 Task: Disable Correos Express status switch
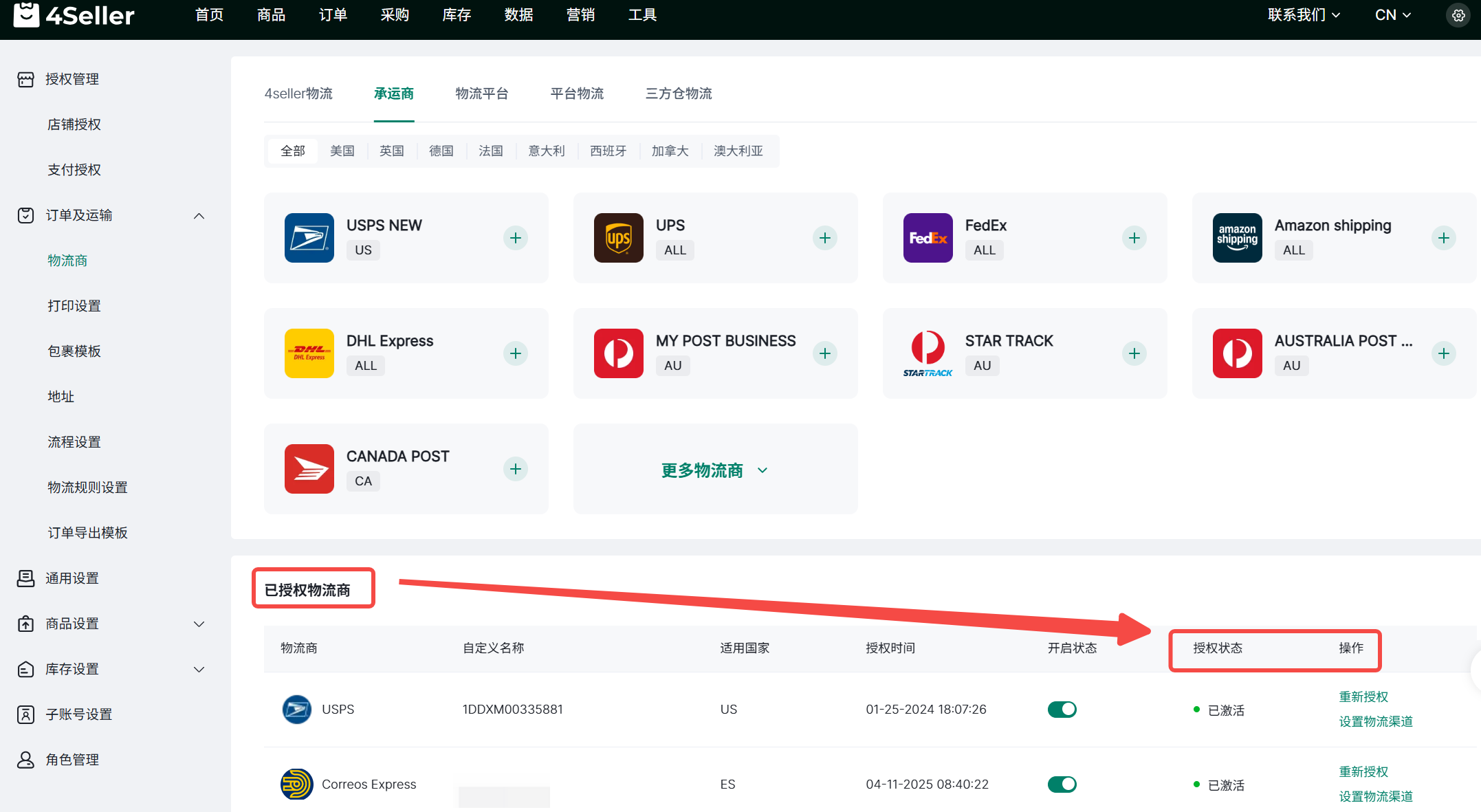click(1062, 784)
